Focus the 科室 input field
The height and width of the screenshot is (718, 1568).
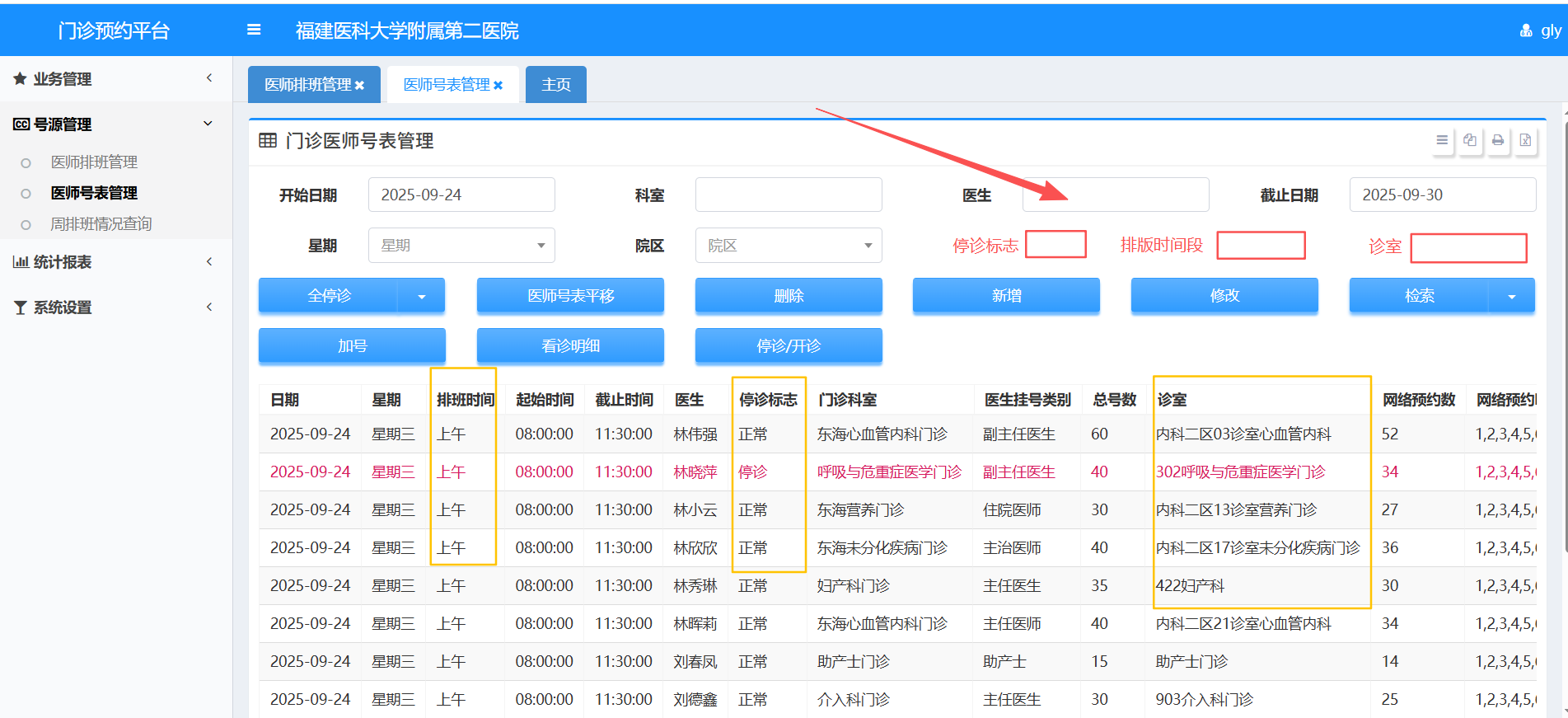(789, 195)
